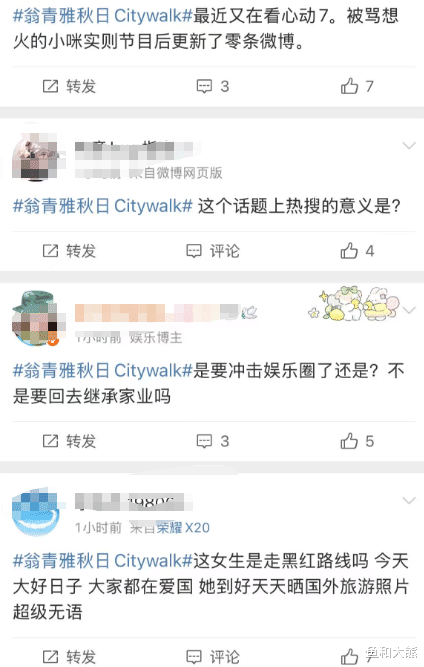Expand chevron menu on 微博网页版 post
This screenshot has width=424, height=667.
pyautogui.click(x=409, y=146)
